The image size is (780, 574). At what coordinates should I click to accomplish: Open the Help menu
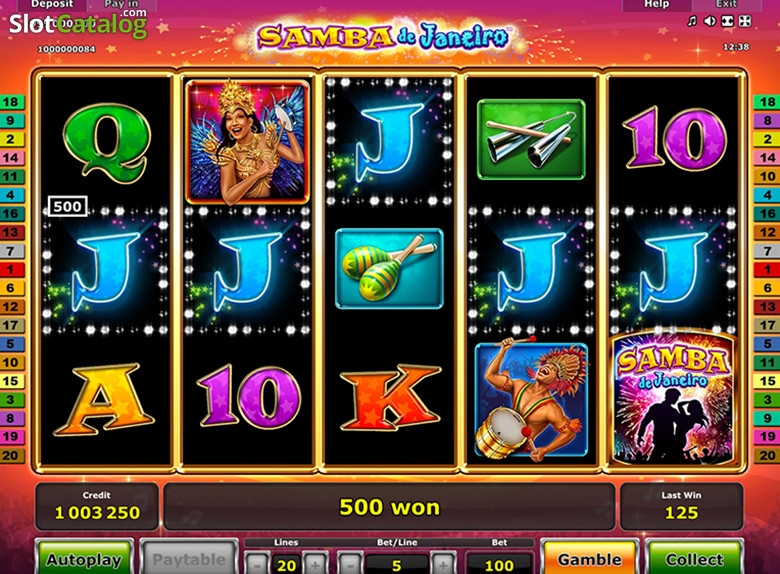(657, 4)
